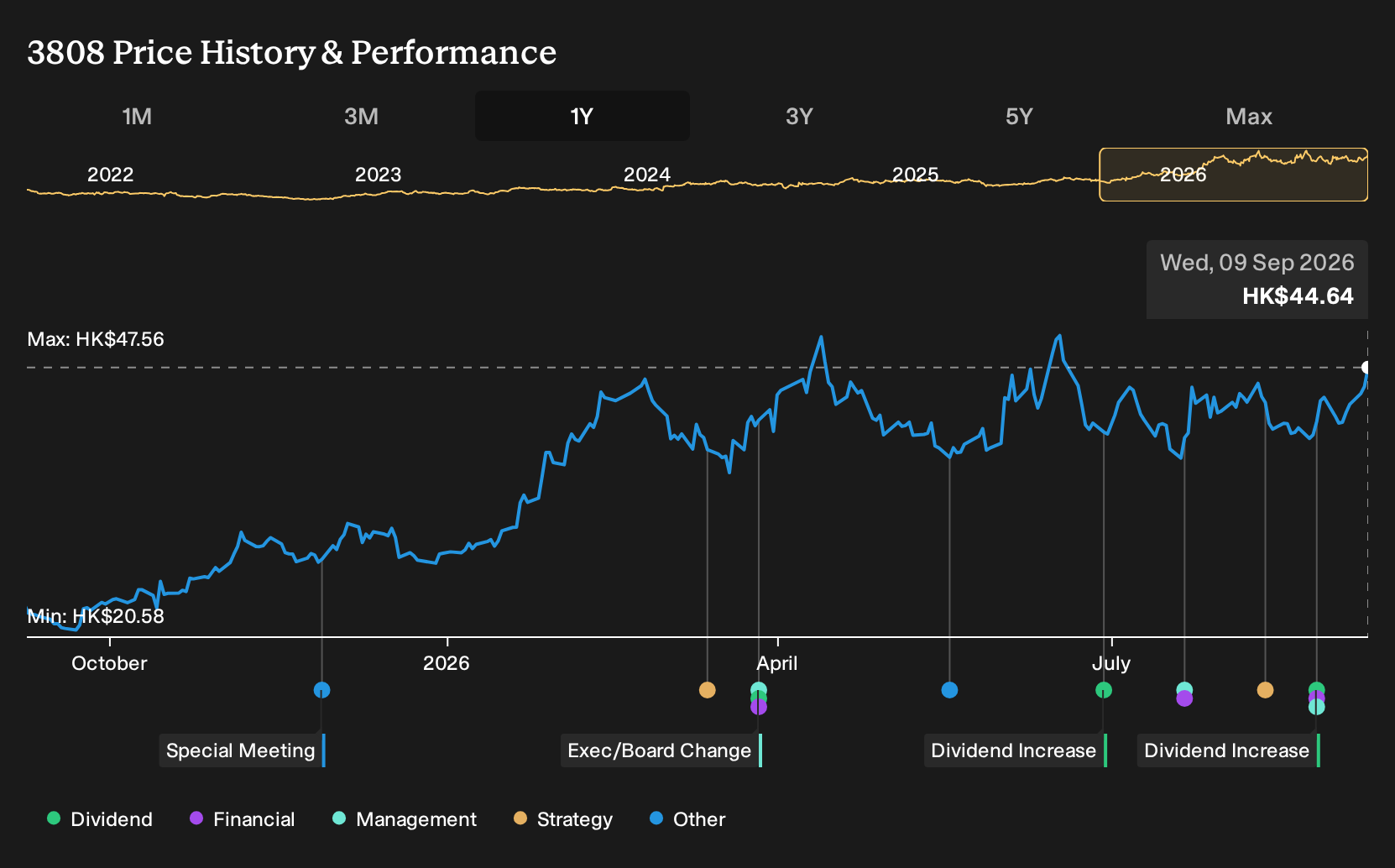
Task: Click 2023 on the overview mini chart
Action: (x=379, y=175)
